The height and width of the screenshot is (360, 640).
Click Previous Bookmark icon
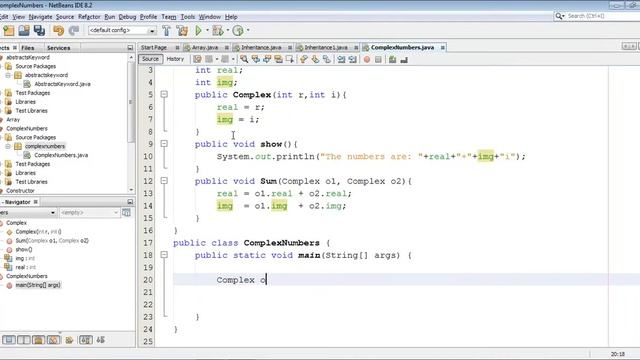(x=304, y=60)
